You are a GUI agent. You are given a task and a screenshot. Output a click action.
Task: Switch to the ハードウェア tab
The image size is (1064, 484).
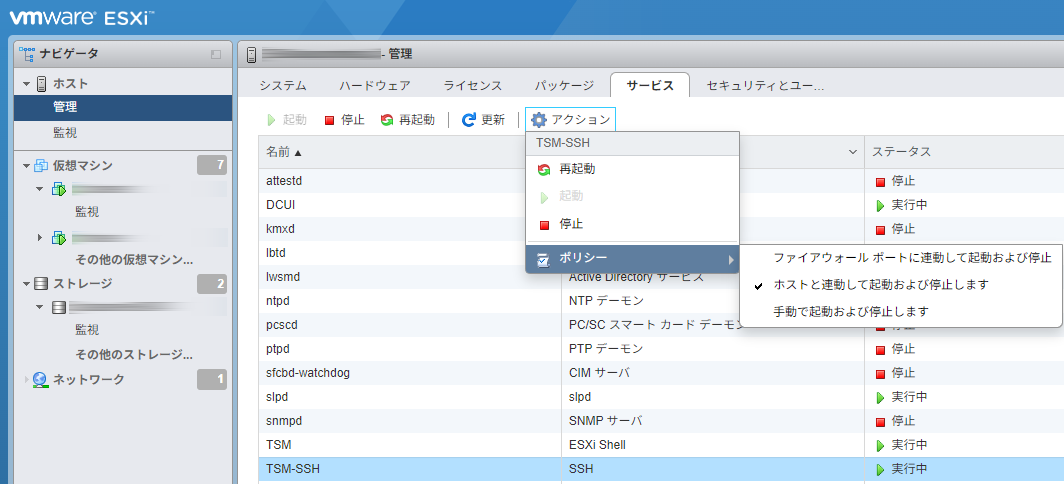(x=375, y=86)
